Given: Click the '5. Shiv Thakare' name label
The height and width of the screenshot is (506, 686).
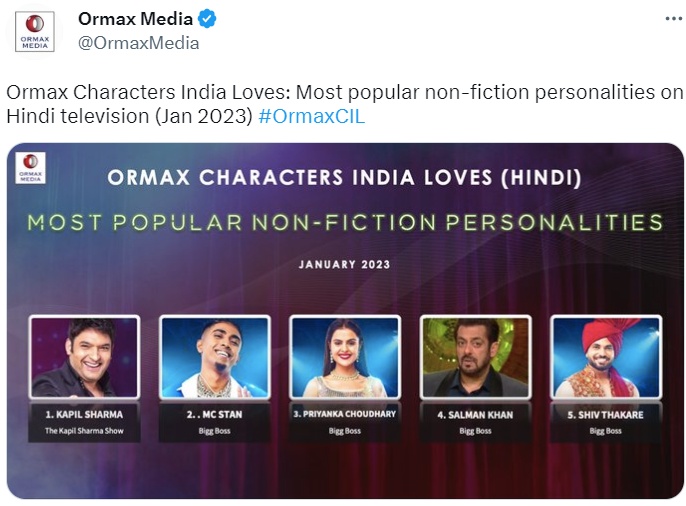Looking at the screenshot, I should tap(605, 413).
